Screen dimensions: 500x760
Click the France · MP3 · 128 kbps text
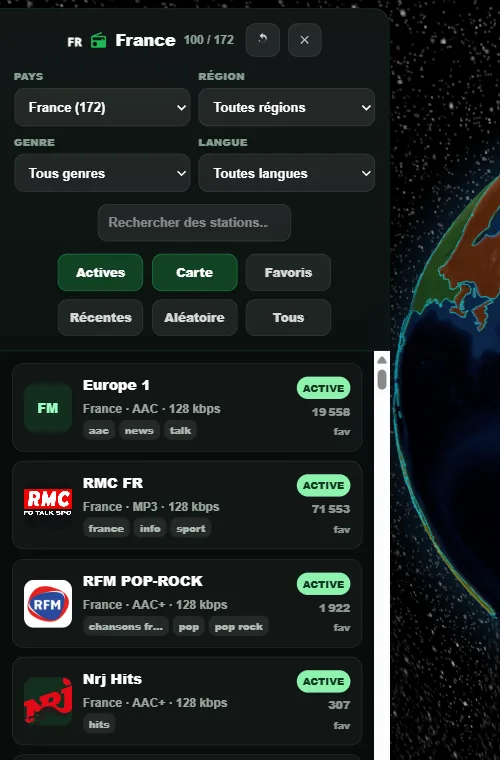tap(151, 507)
